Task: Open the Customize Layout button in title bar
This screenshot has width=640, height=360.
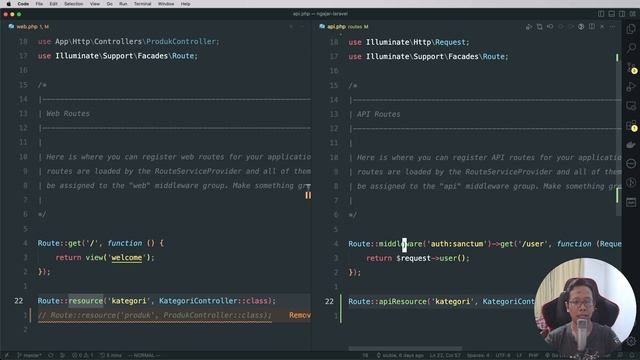Action: 632,14
